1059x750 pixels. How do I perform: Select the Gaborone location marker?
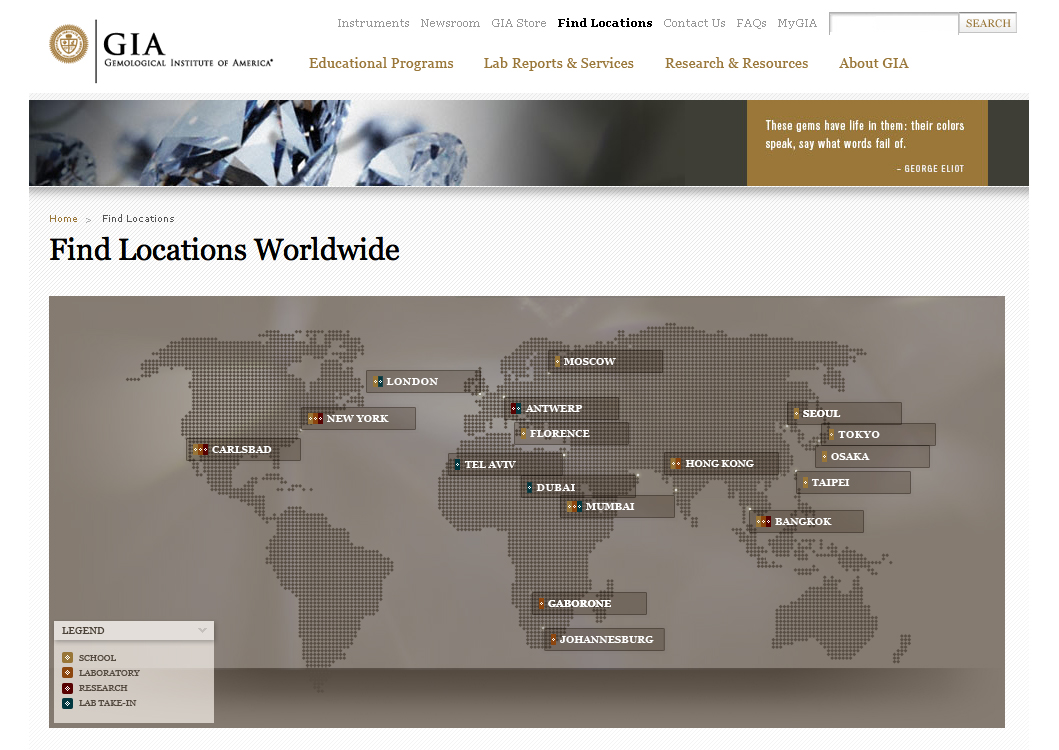[x=590, y=603]
